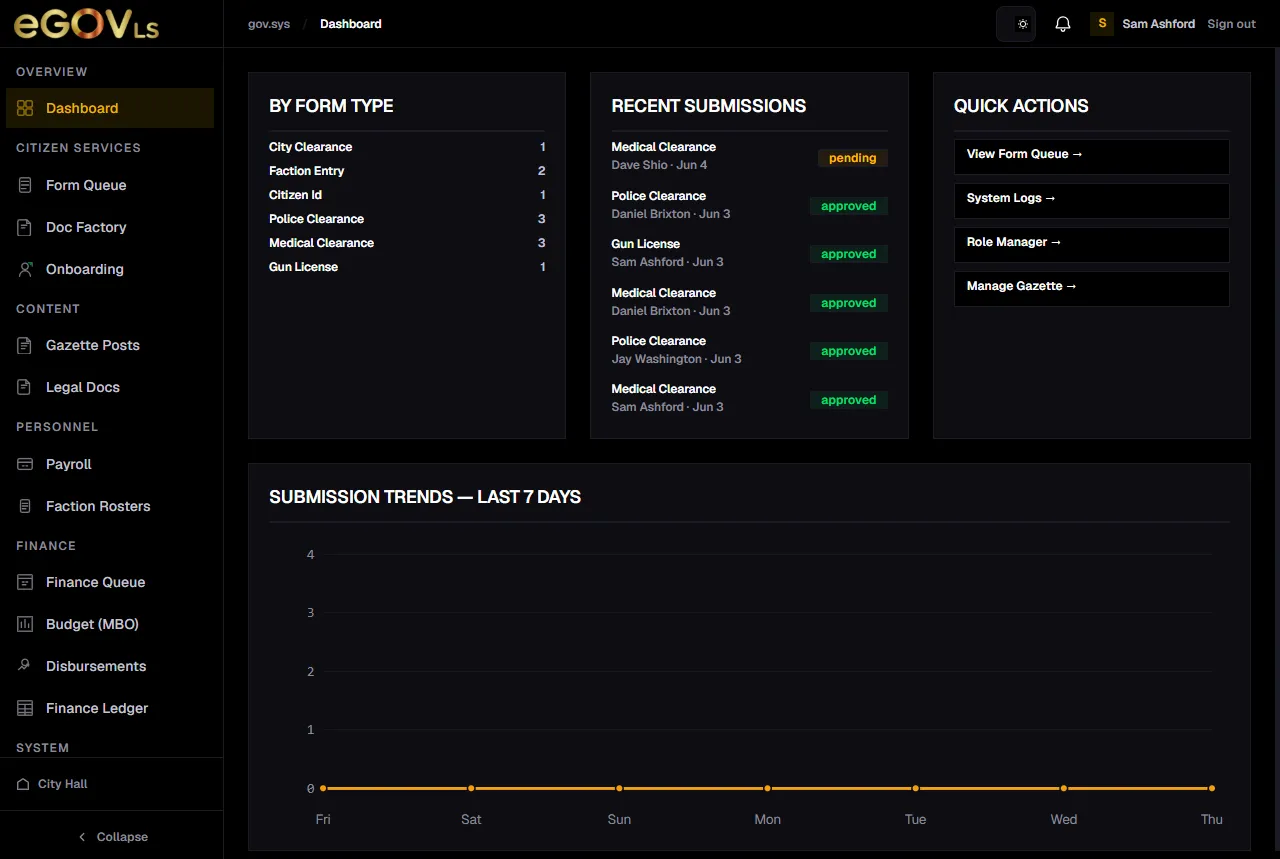
Task: Click the Finance Queue document icon
Action: pyautogui.click(x=25, y=582)
